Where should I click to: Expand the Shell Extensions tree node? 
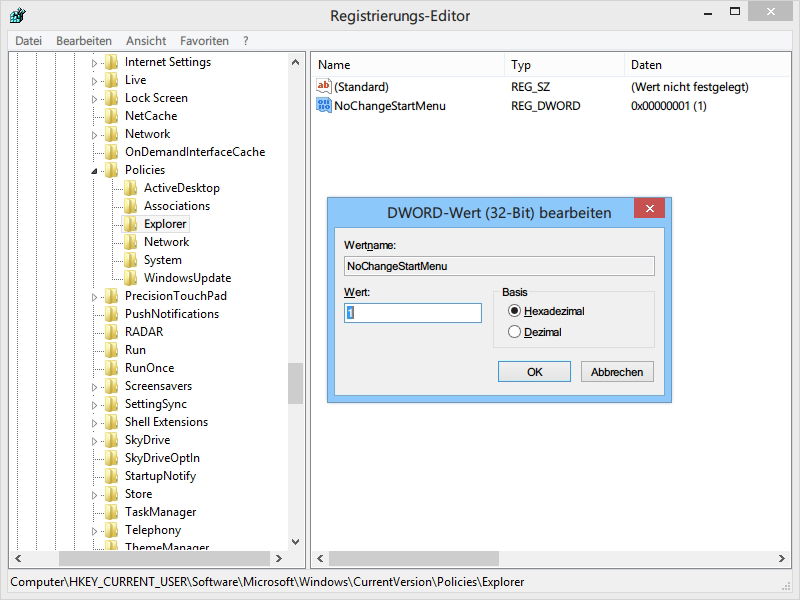coord(94,423)
